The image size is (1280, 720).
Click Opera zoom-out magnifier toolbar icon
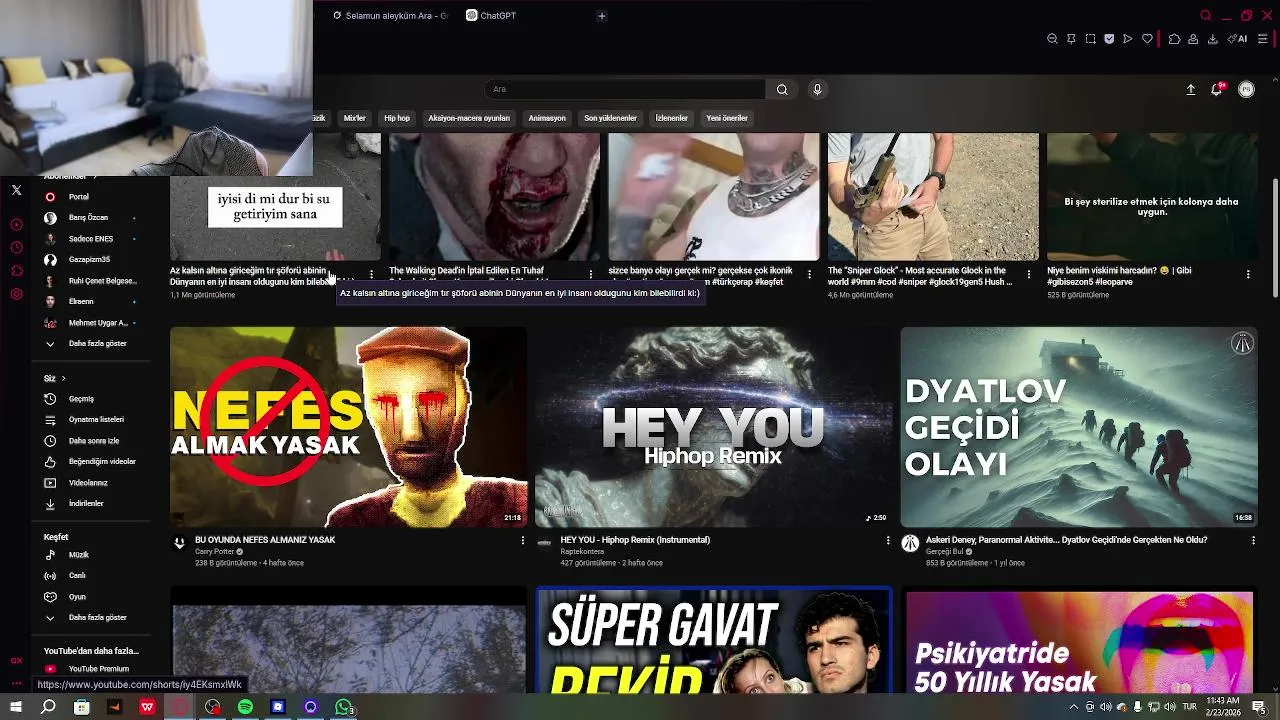click(x=1052, y=39)
